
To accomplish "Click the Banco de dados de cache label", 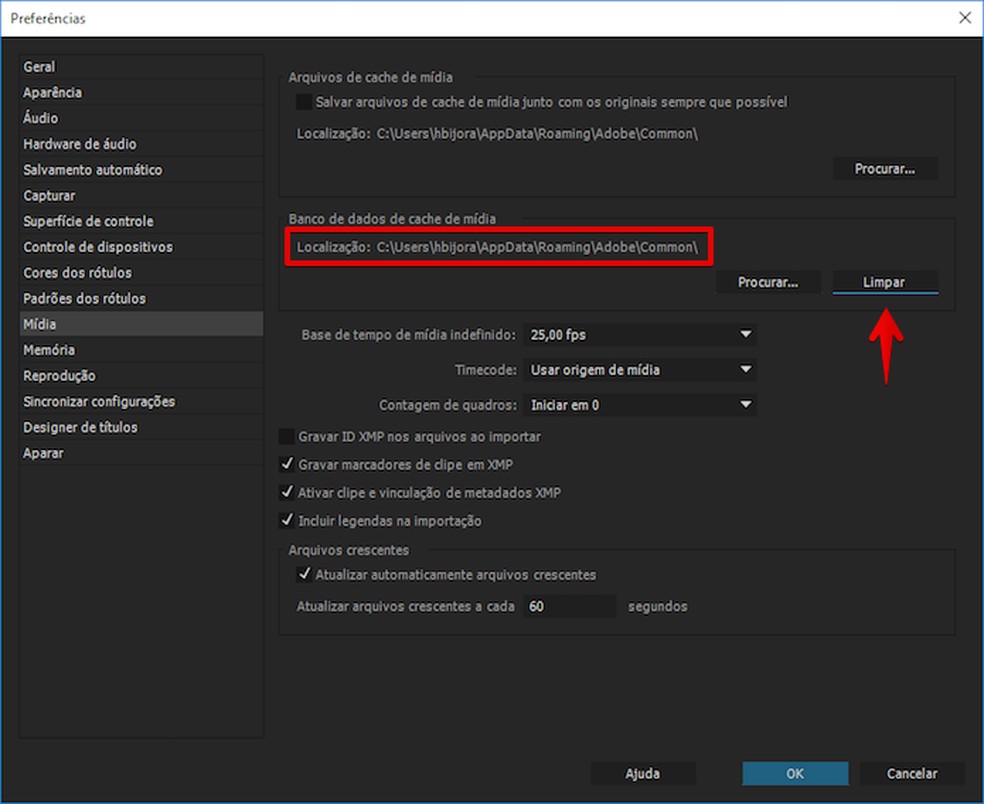I will point(392,218).
